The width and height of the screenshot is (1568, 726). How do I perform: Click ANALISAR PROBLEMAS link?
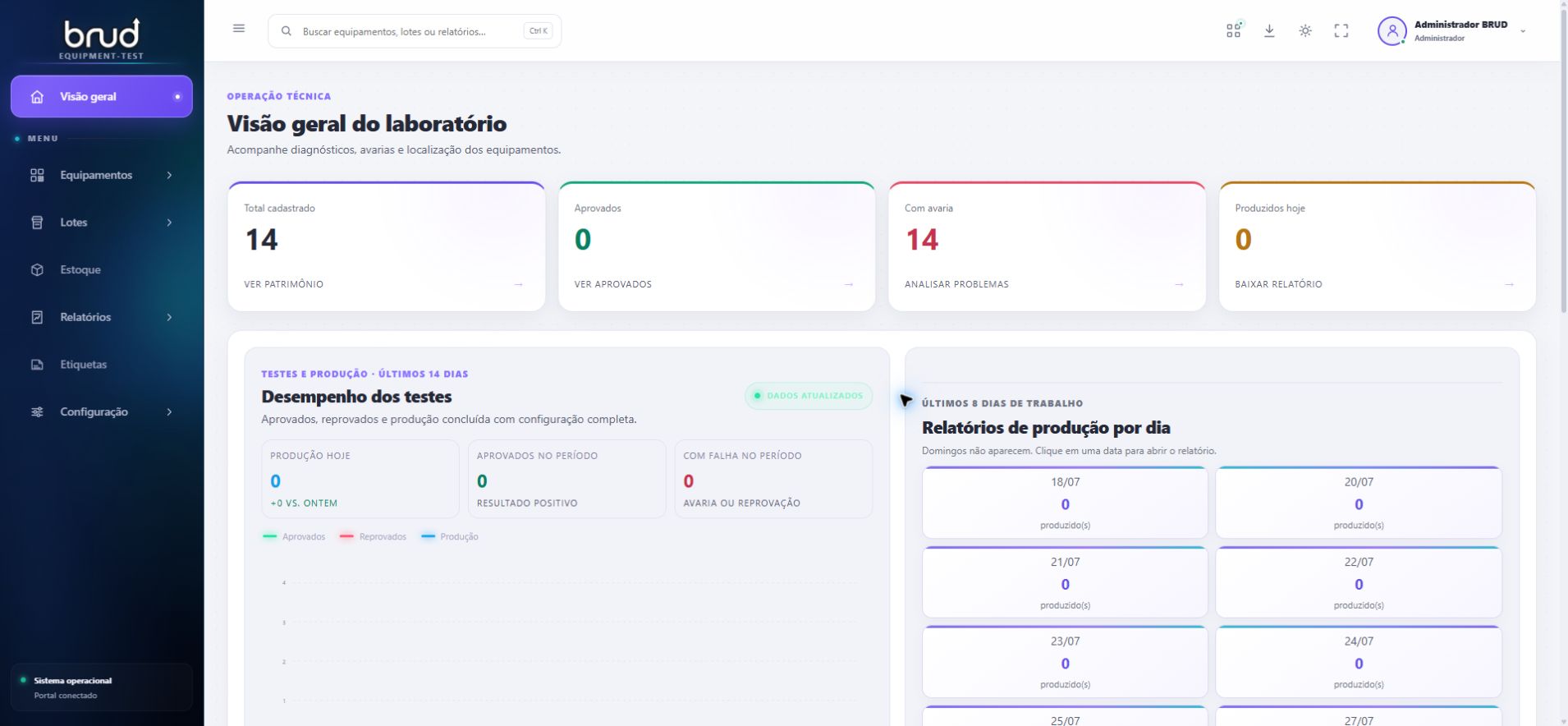[956, 284]
